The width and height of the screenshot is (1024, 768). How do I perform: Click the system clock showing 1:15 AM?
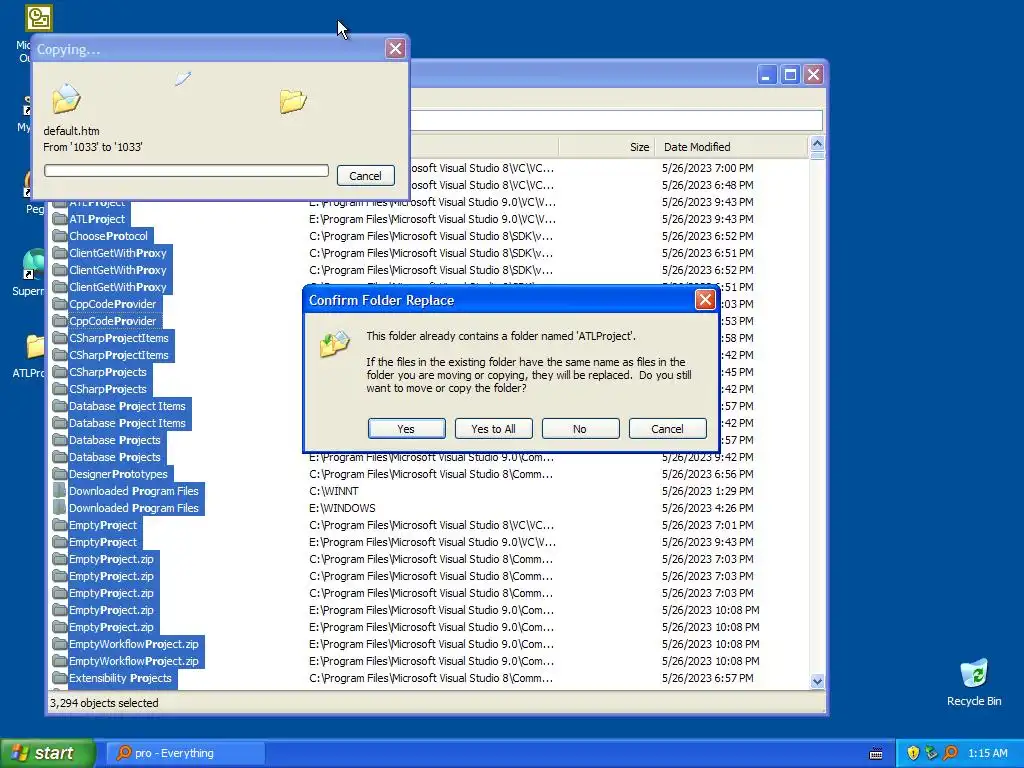(987, 753)
